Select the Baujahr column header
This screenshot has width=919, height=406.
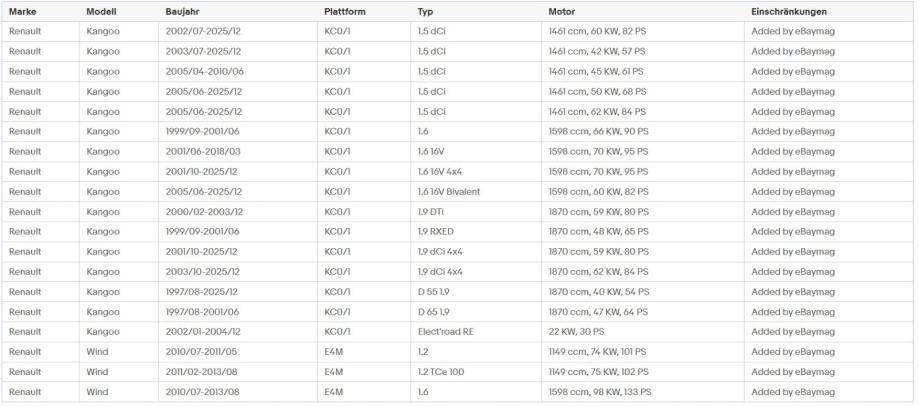183,11
